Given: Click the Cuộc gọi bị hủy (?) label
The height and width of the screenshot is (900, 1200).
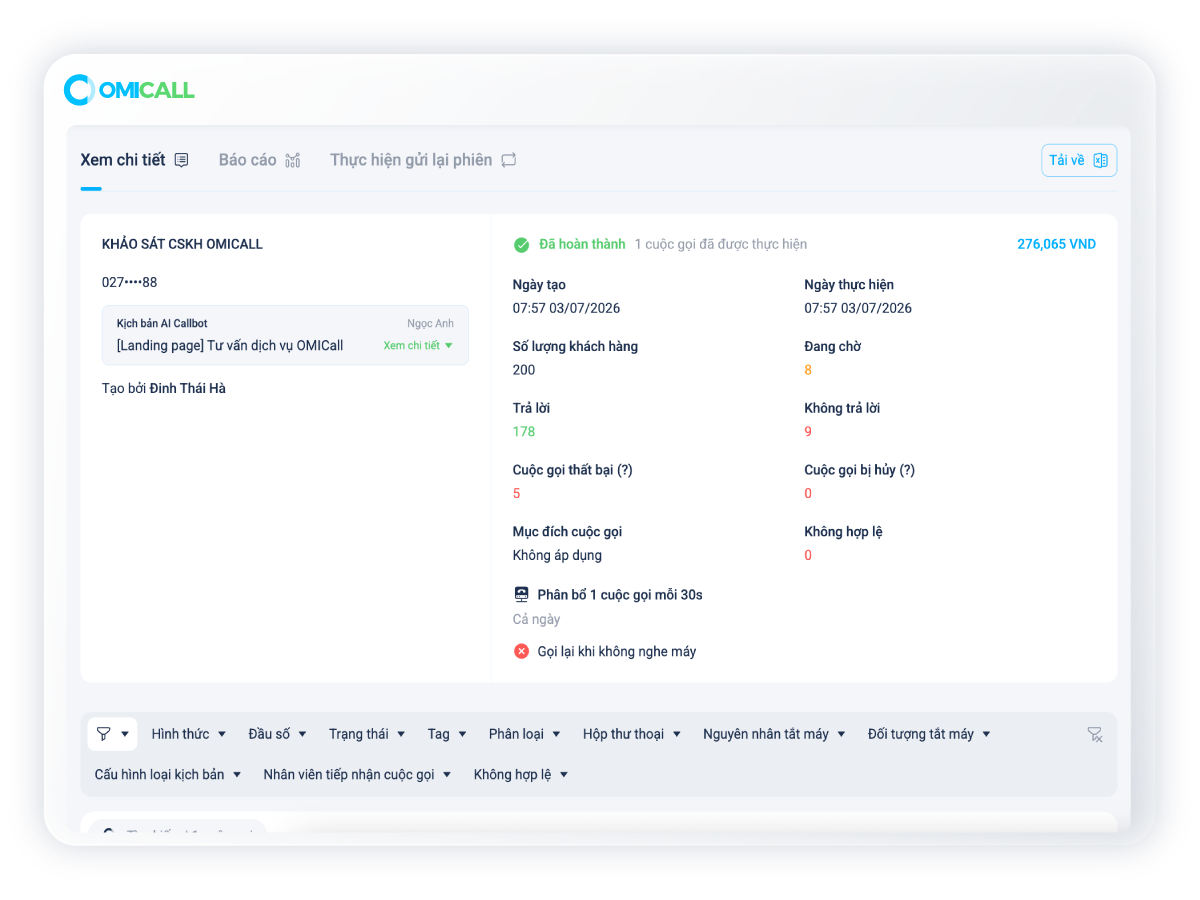Looking at the screenshot, I should click(x=860, y=470).
